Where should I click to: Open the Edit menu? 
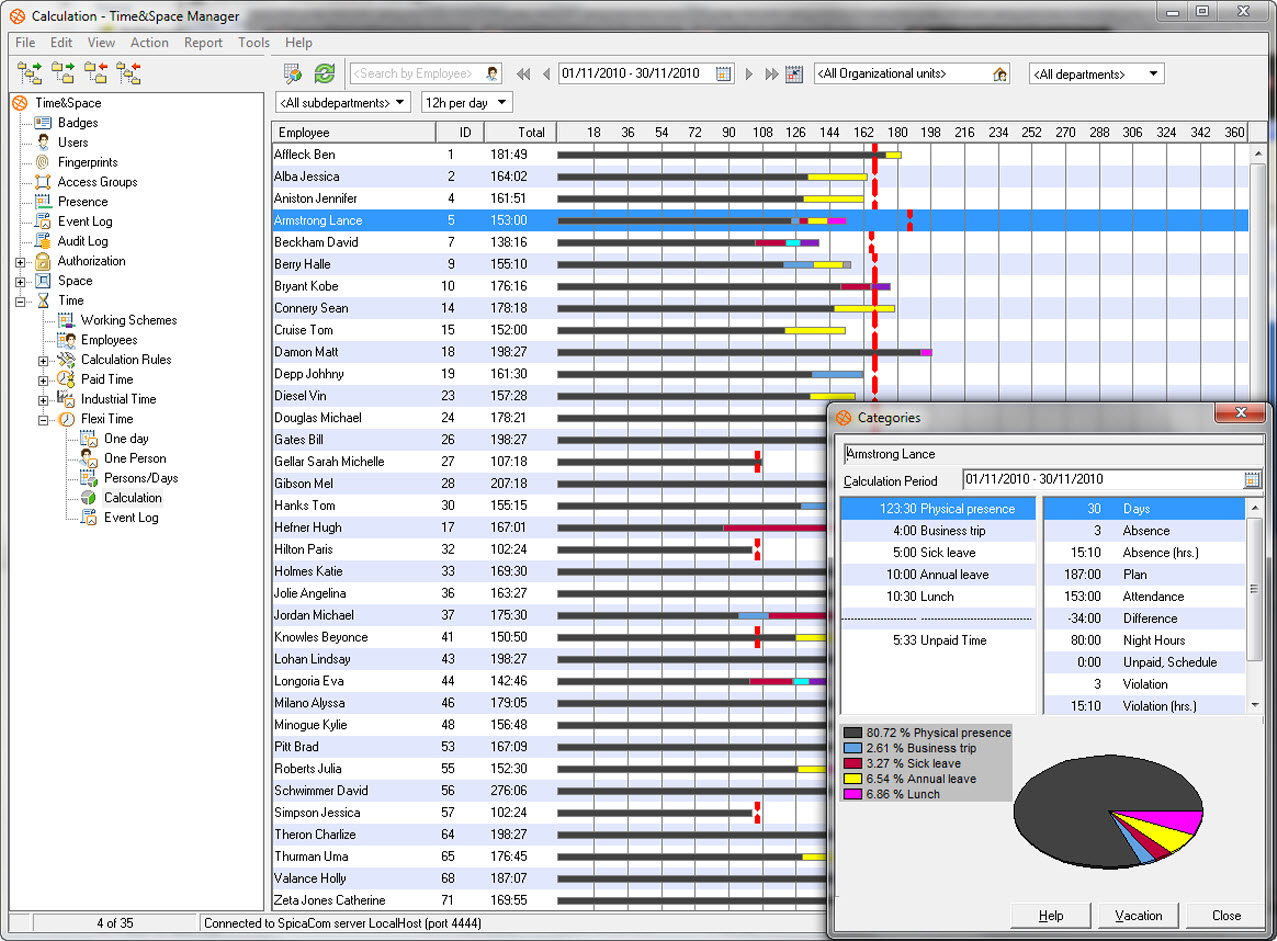(x=61, y=43)
